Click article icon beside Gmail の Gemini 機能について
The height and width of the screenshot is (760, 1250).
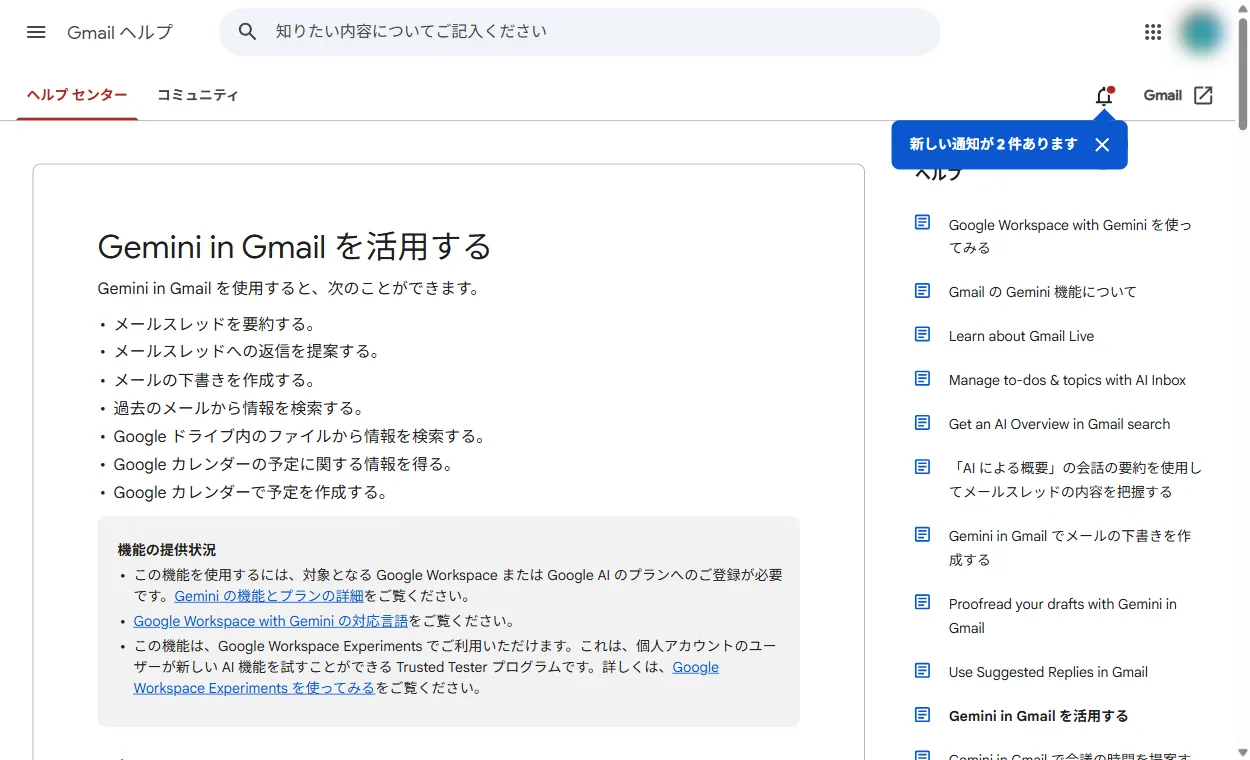922,291
